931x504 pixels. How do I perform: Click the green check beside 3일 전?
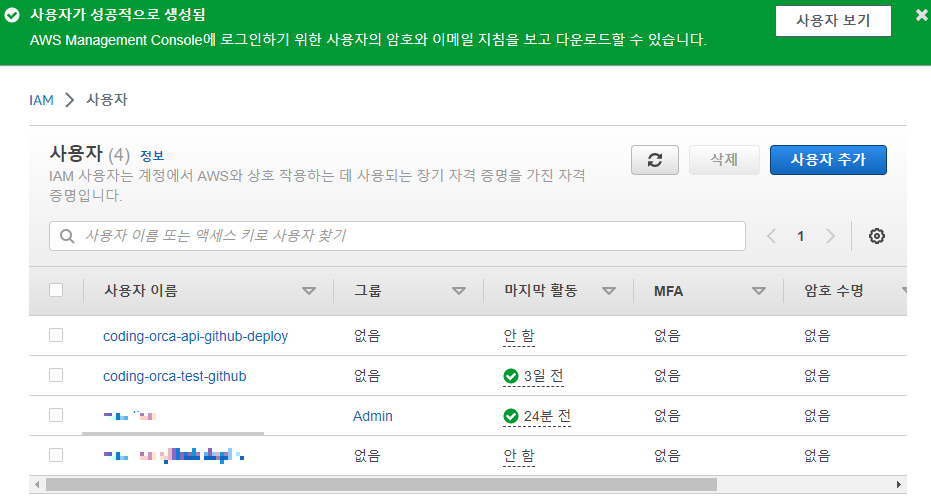coord(511,376)
